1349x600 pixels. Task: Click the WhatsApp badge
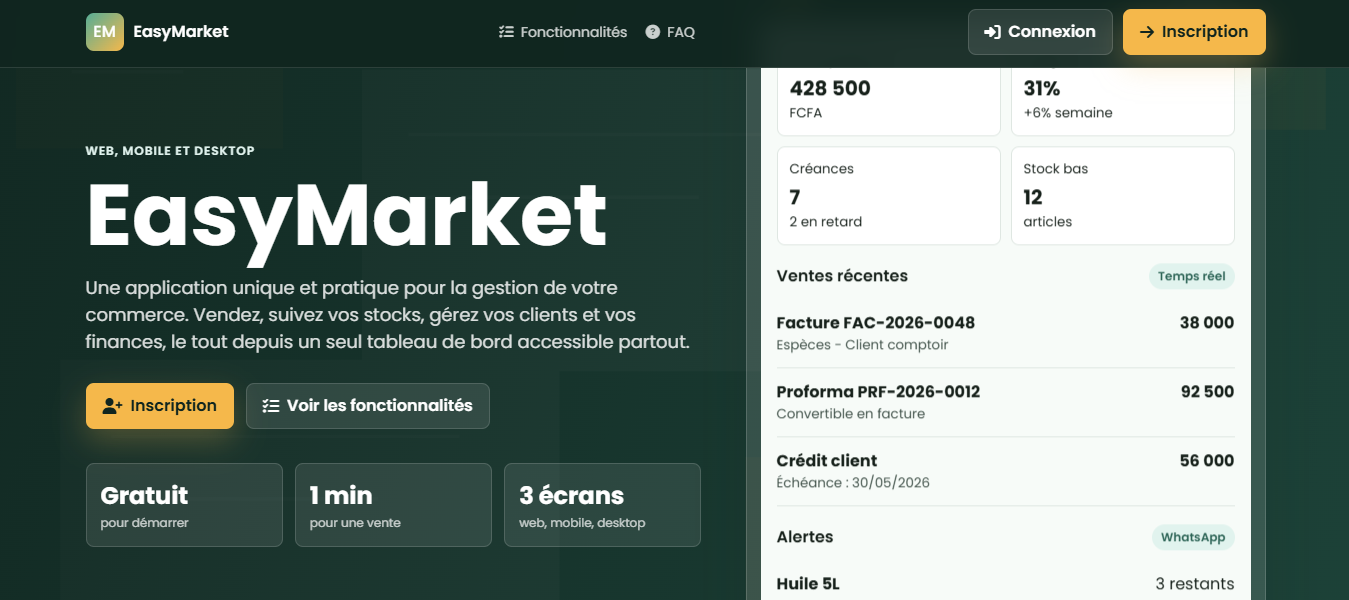[x=1193, y=537]
